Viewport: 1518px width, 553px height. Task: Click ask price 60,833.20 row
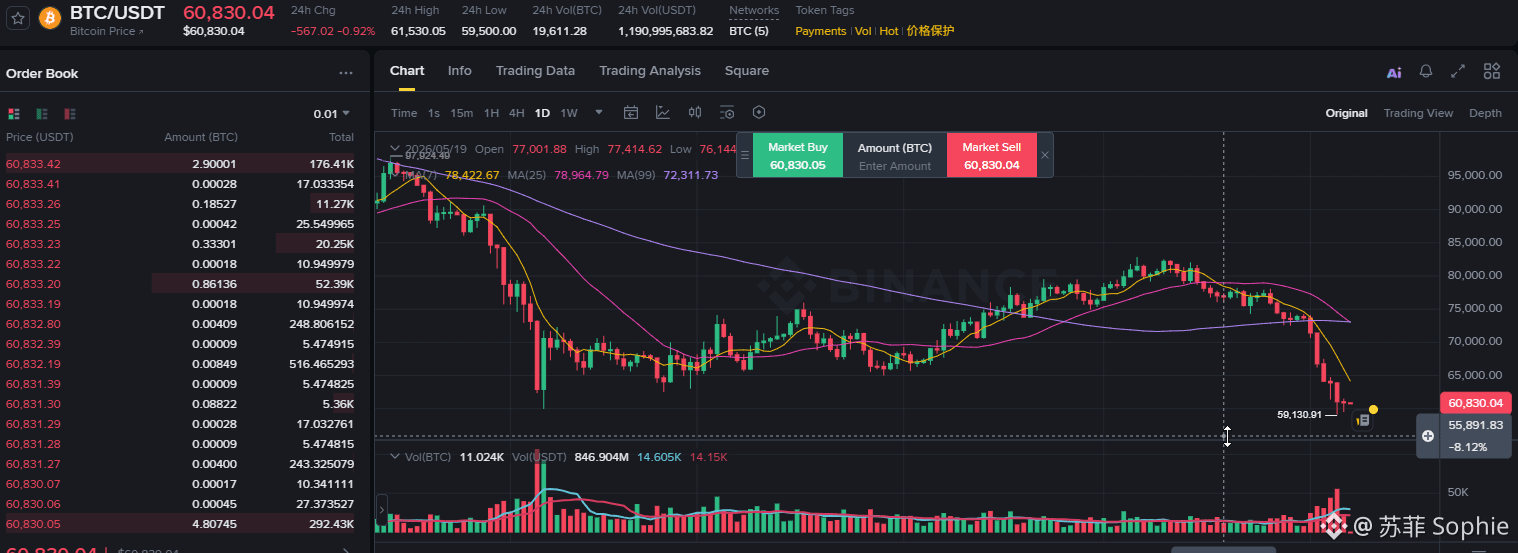pyautogui.click(x=181, y=284)
